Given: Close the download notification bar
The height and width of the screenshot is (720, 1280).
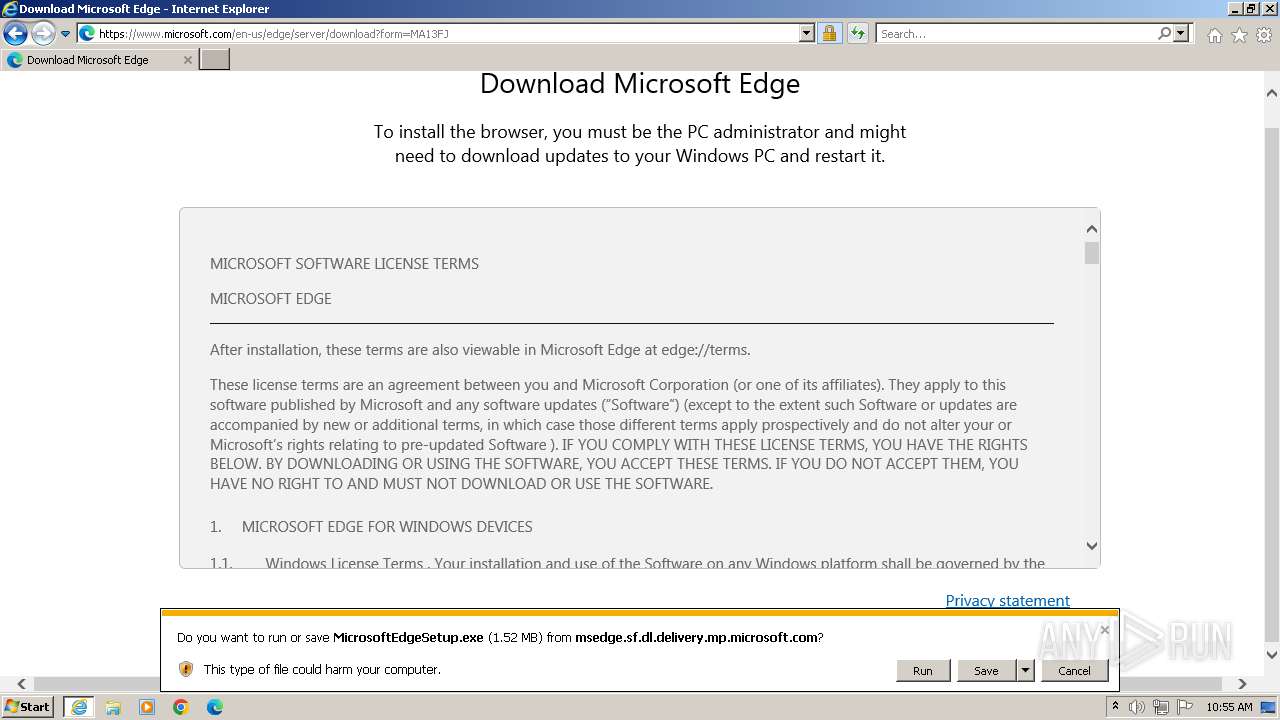Looking at the screenshot, I should 1104,630.
